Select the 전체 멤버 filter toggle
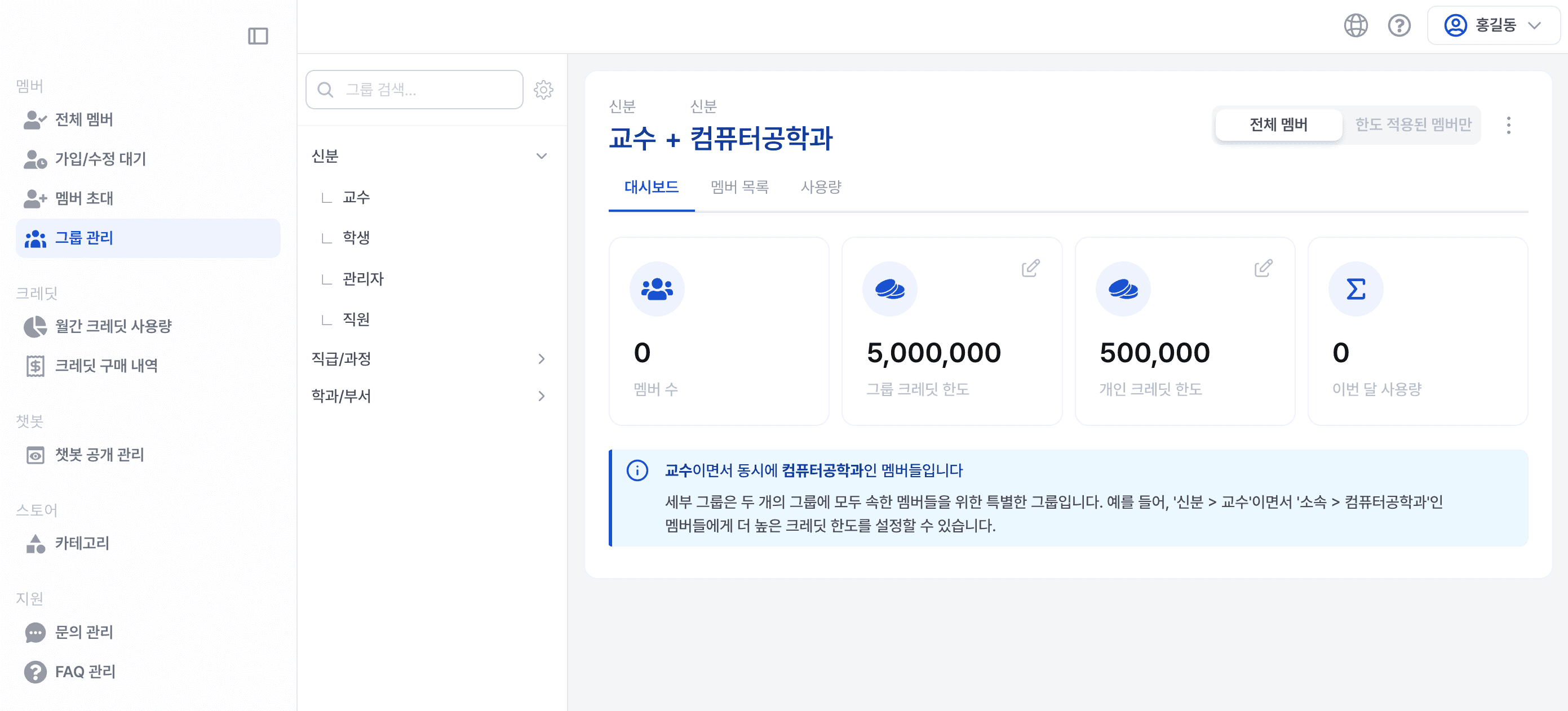Viewport: 1568px width, 711px height. point(1278,125)
